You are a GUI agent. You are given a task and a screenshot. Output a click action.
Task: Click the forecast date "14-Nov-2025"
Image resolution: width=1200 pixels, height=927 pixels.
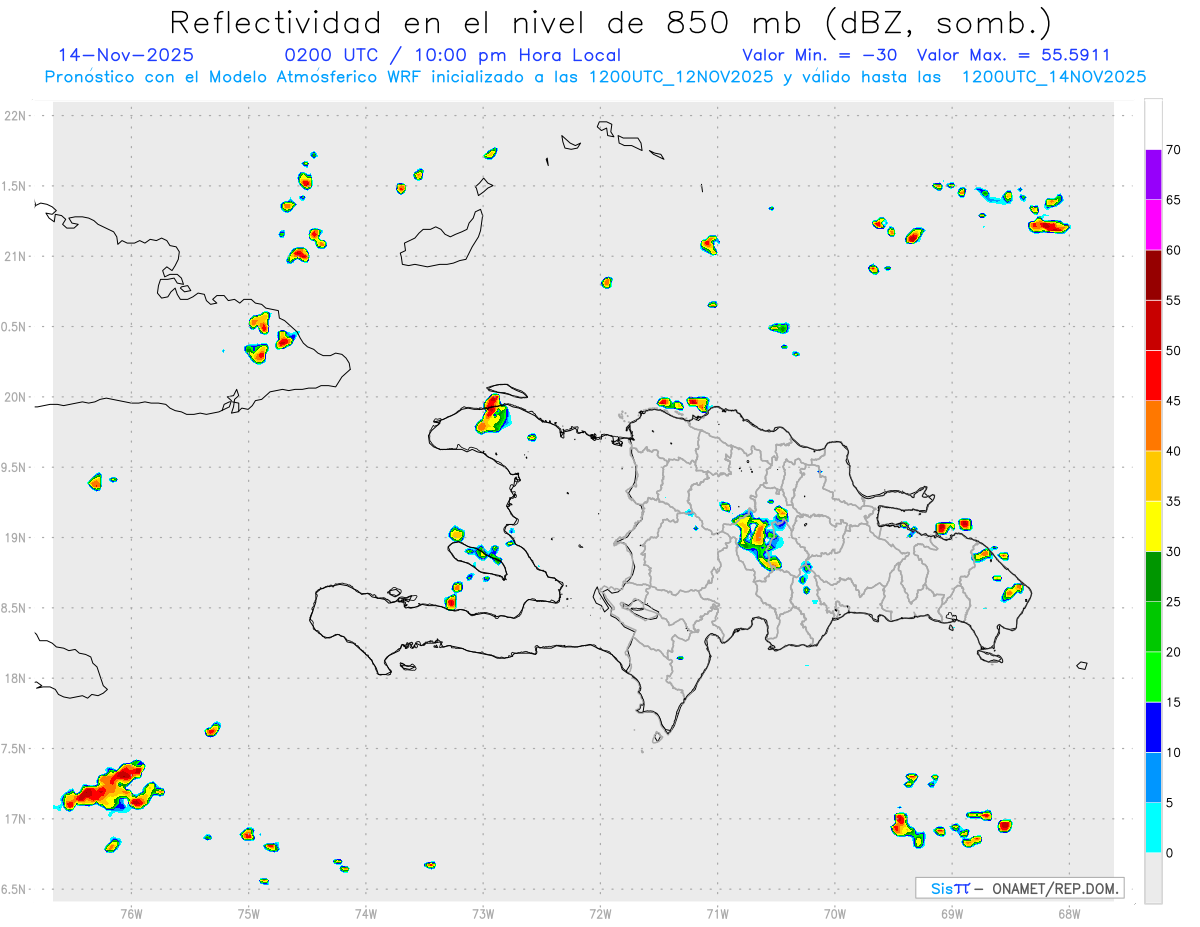pos(126,55)
